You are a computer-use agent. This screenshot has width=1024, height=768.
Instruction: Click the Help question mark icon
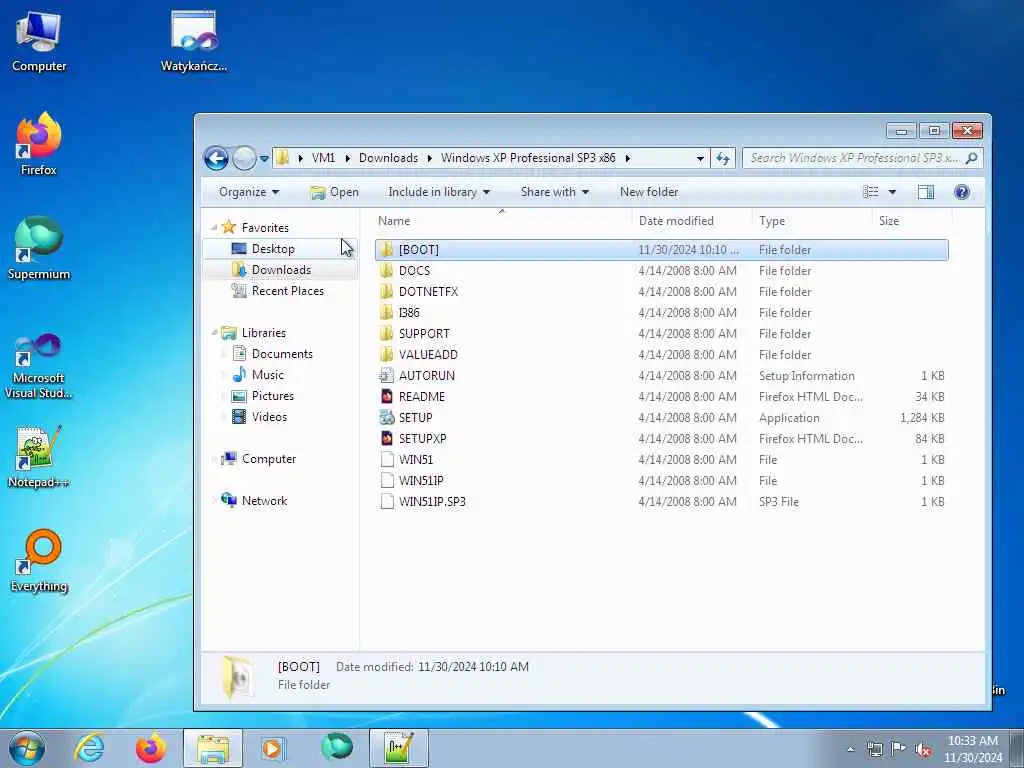tap(961, 192)
